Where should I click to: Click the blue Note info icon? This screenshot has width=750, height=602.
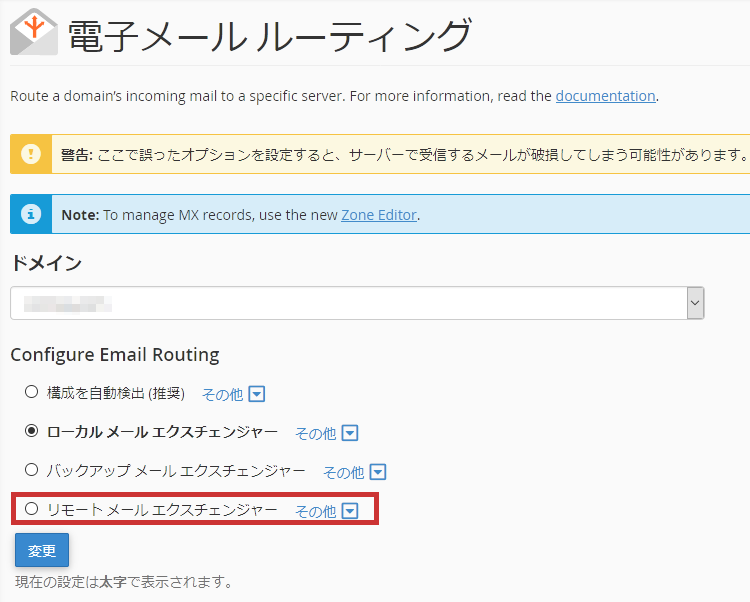tap(32, 214)
